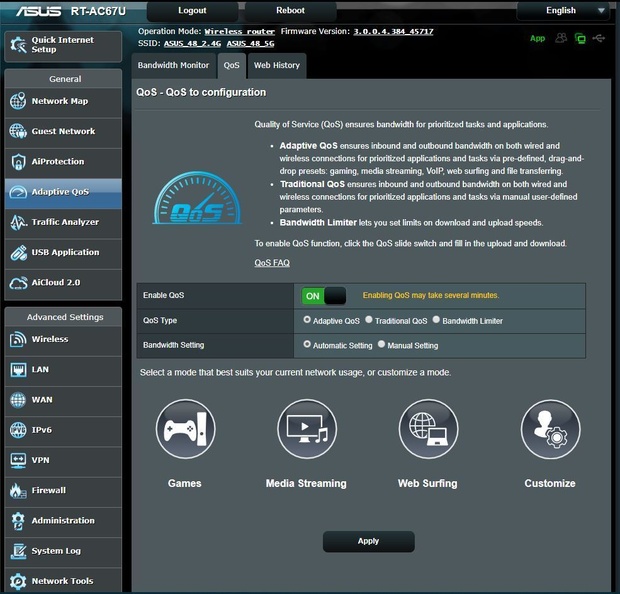Open the Firewall flame icon
The height and width of the screenshot is (594, 620).
tap(18, 491)
